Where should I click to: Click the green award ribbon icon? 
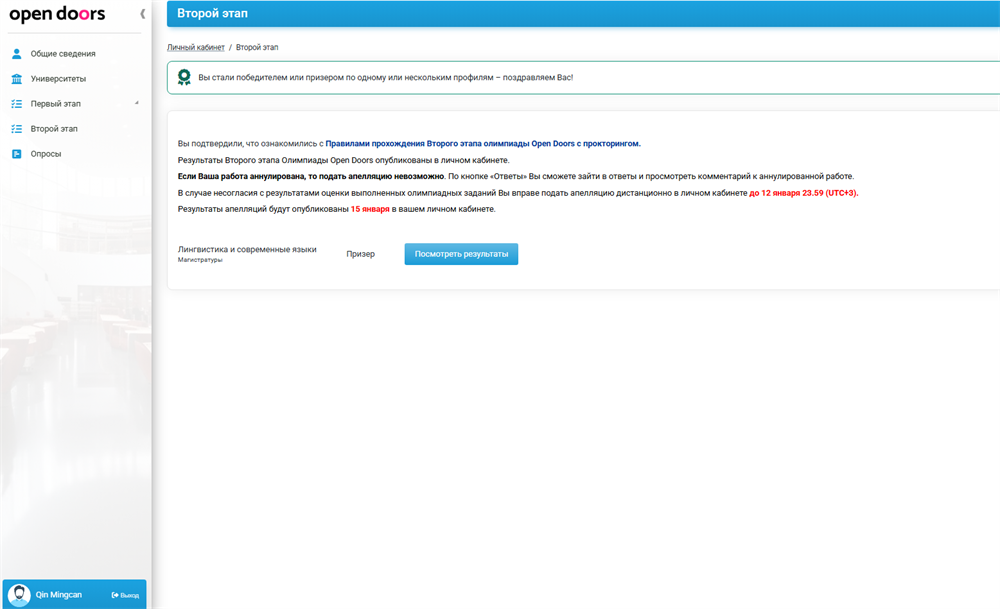[x=184, y=77]
